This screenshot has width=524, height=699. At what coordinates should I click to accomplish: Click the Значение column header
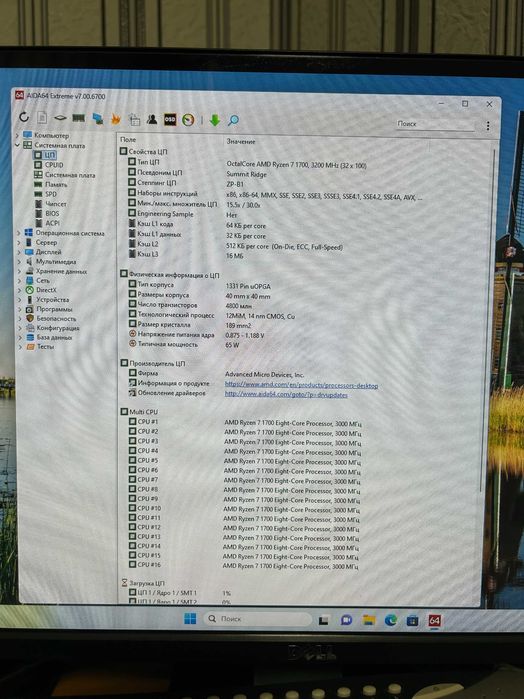click(x=241, y=142)
